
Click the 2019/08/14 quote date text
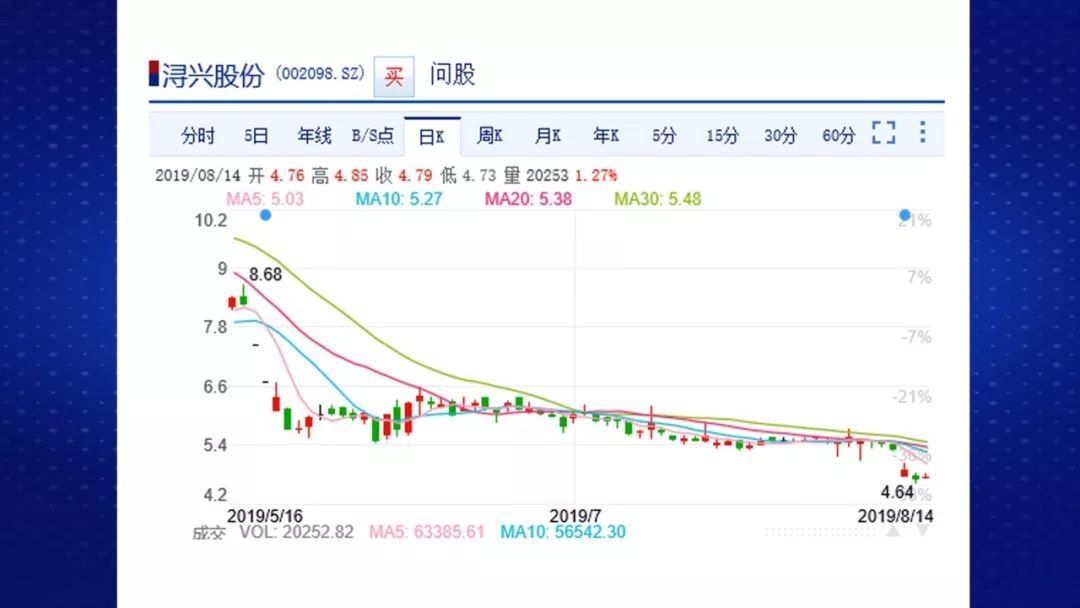point(198,176)
